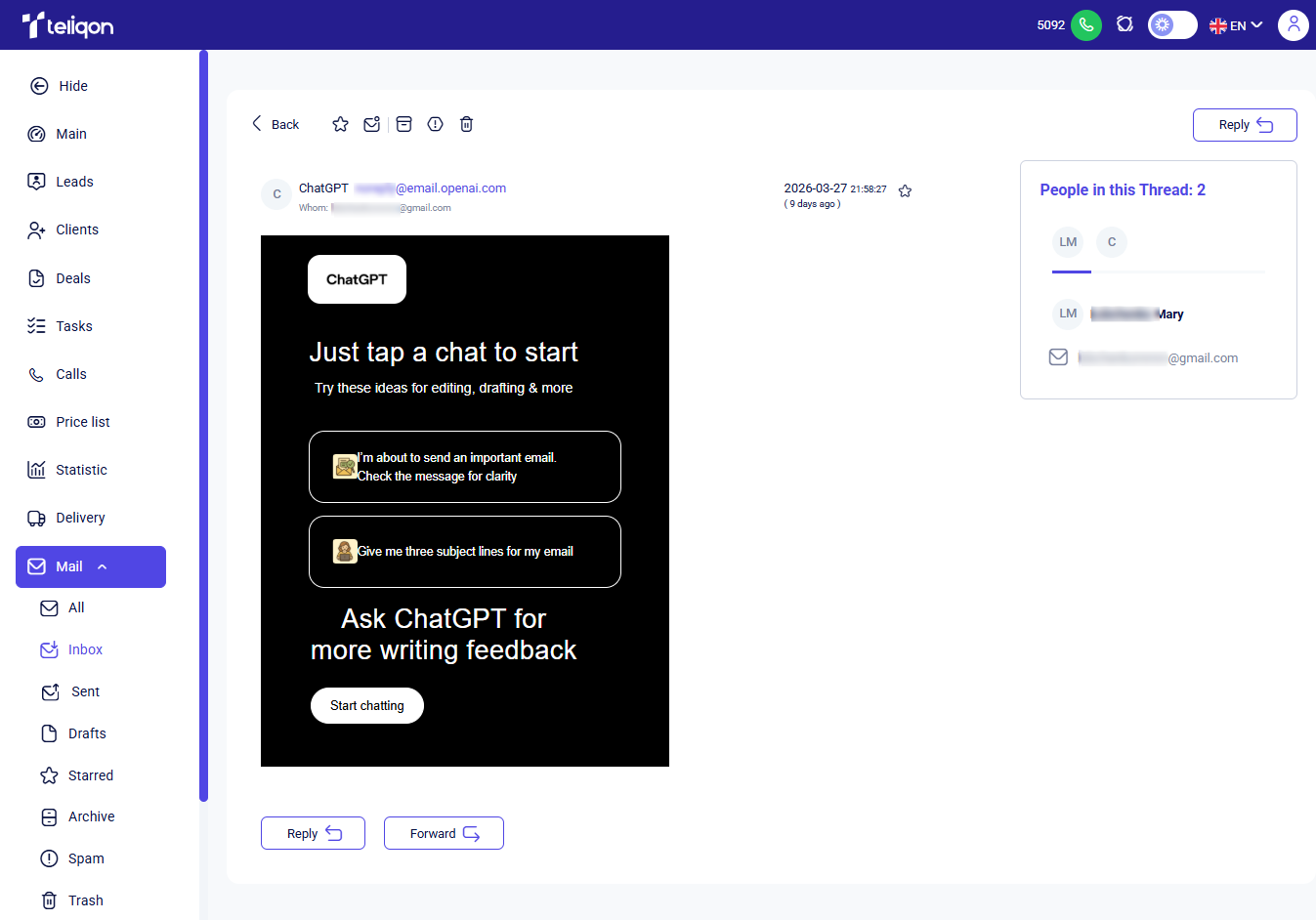Toggle the star next to message date
The width and height of the screenshot is (1316, 920).
coord(905,191)
